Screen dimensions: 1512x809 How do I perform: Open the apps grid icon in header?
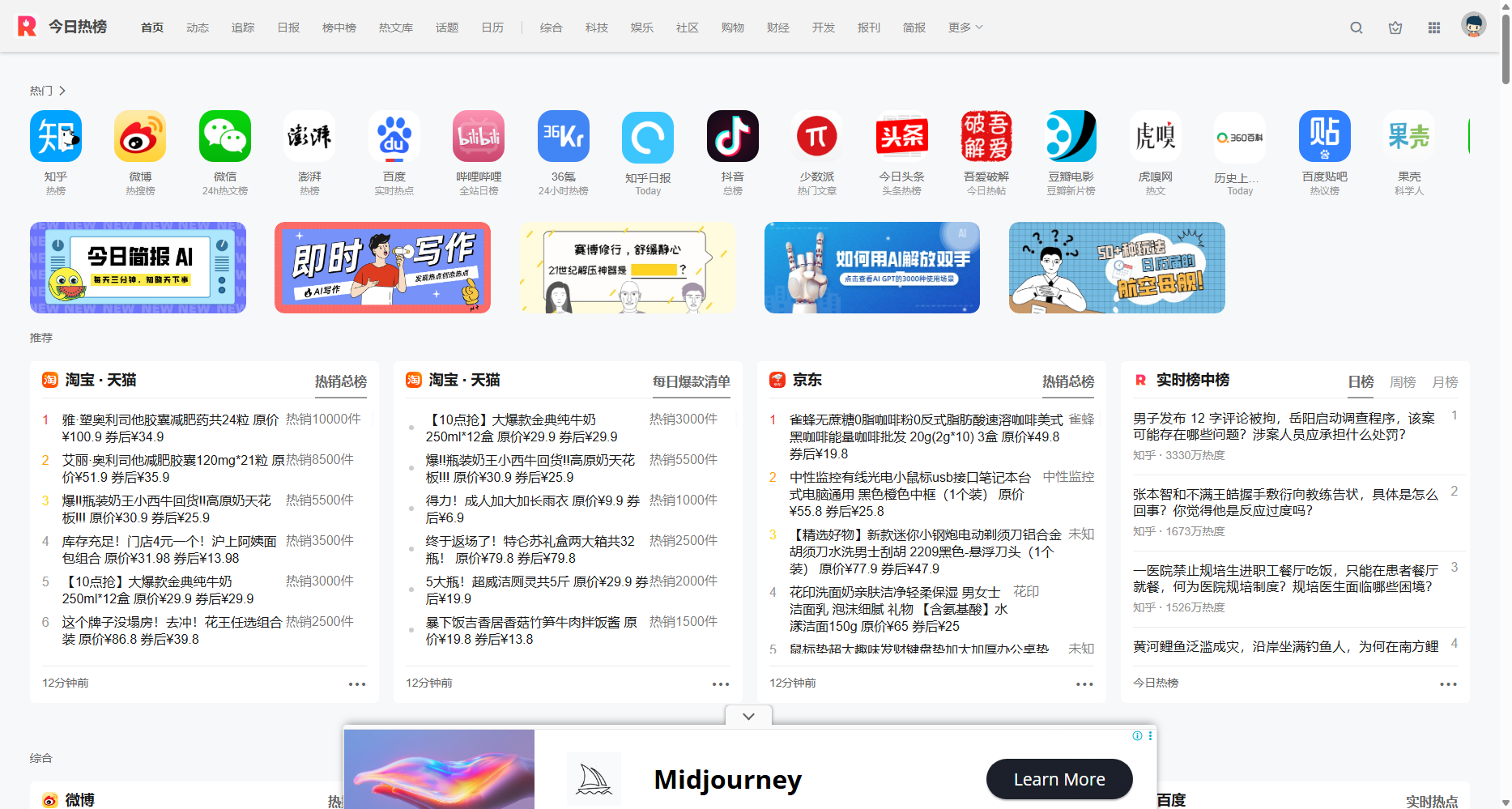[x=1434, y=28]
